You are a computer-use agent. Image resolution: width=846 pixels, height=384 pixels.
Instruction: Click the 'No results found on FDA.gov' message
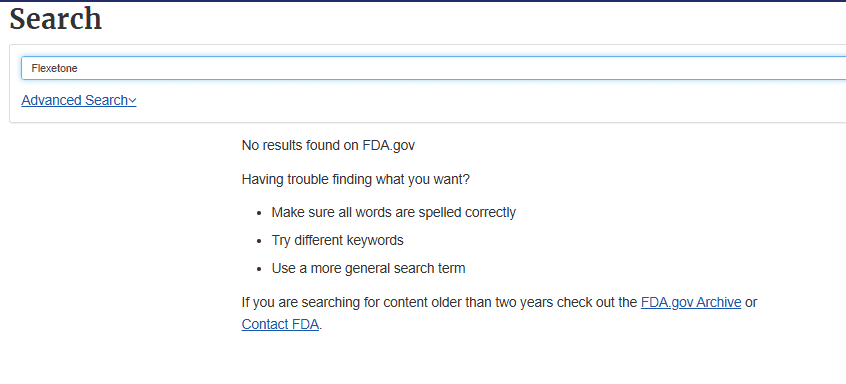(328, 146)
